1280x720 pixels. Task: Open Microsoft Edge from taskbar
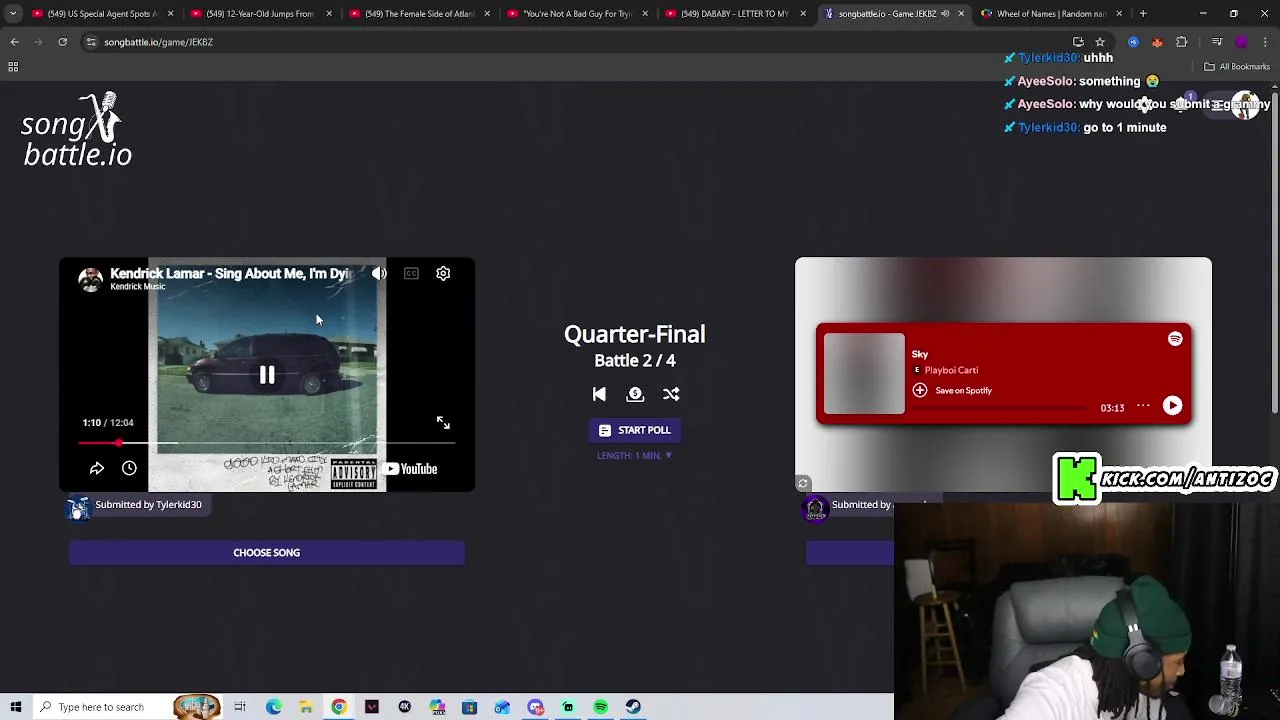[274, 707]
